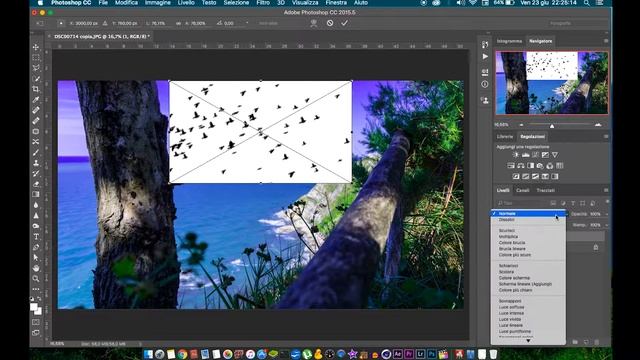This screenshot has width=640, height=360.
Task: Open the Riemp fill dropdown arrow
Action: 607,225
